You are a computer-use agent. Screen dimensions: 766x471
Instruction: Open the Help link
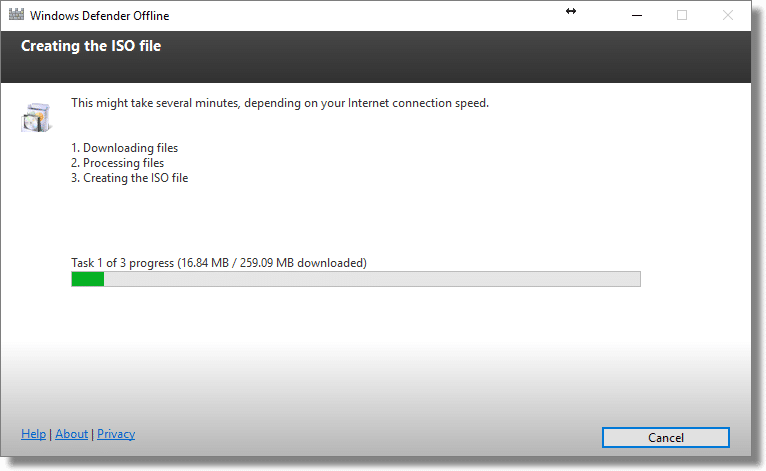[x=34, y=434]
